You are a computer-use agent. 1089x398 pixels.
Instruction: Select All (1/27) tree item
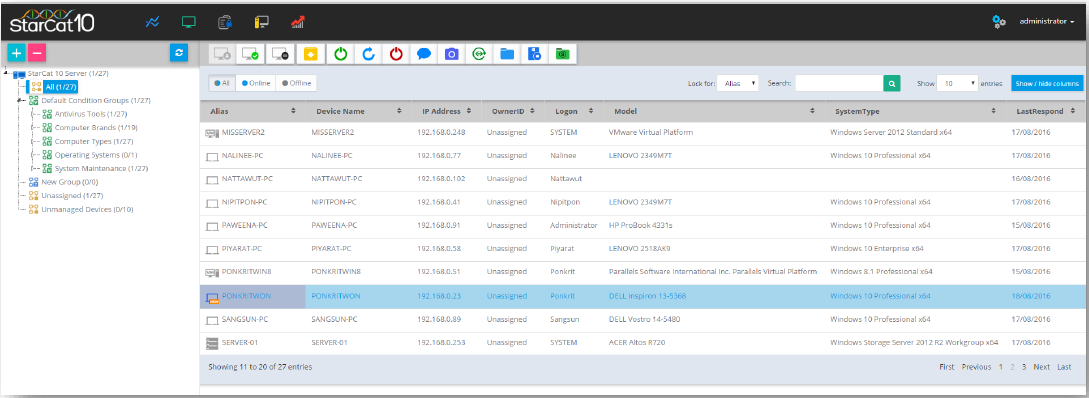[53, 87]
